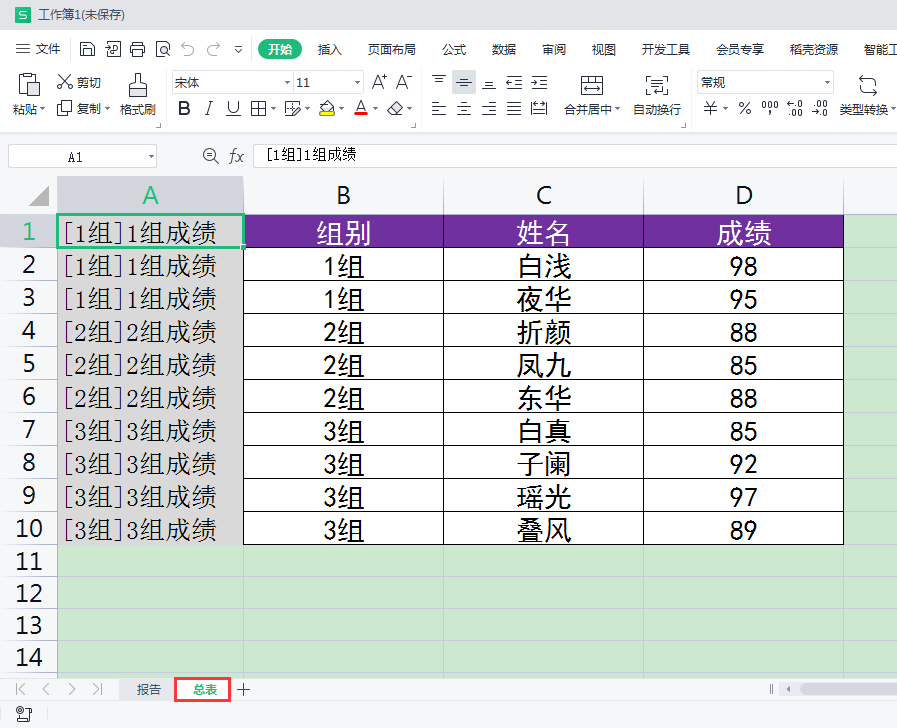Increase indent icon
The height and width of the screenshot is (728, 897).
(x=539, y=82)
